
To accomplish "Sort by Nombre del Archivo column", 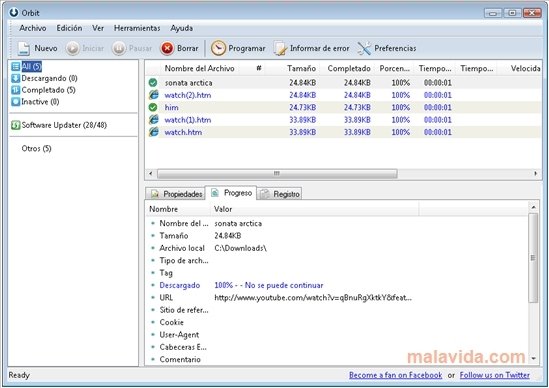I will (199, 68).
